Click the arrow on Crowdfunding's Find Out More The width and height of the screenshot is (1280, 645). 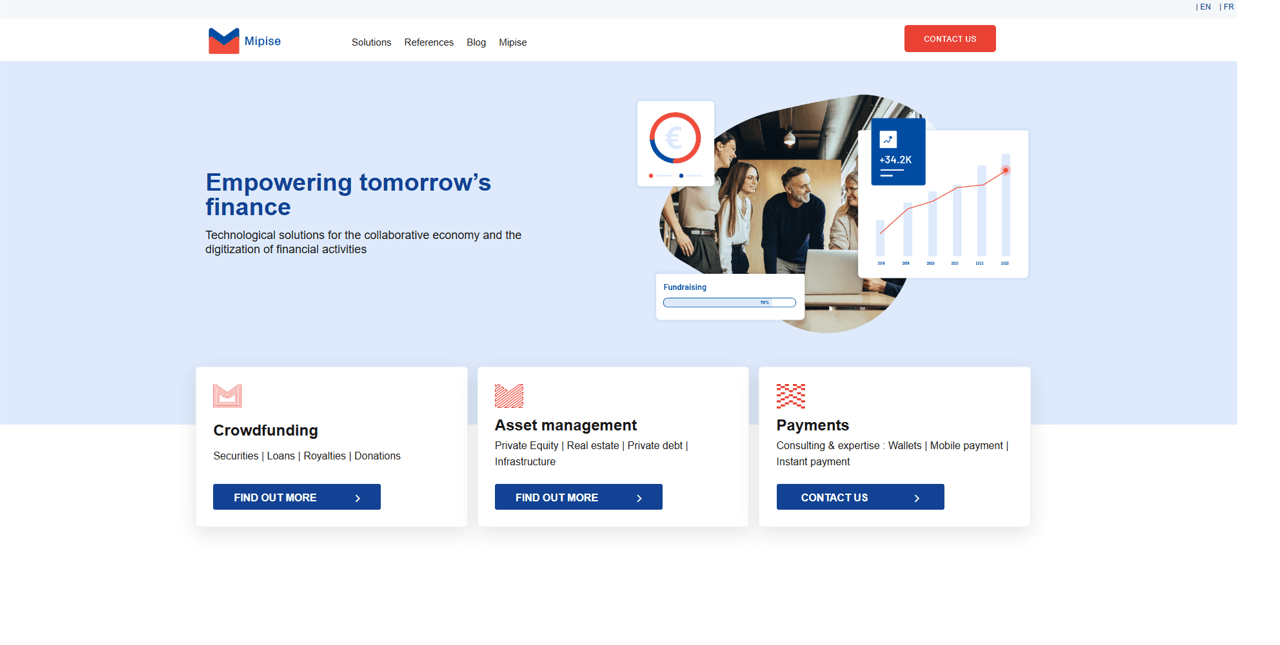(358, 498)
